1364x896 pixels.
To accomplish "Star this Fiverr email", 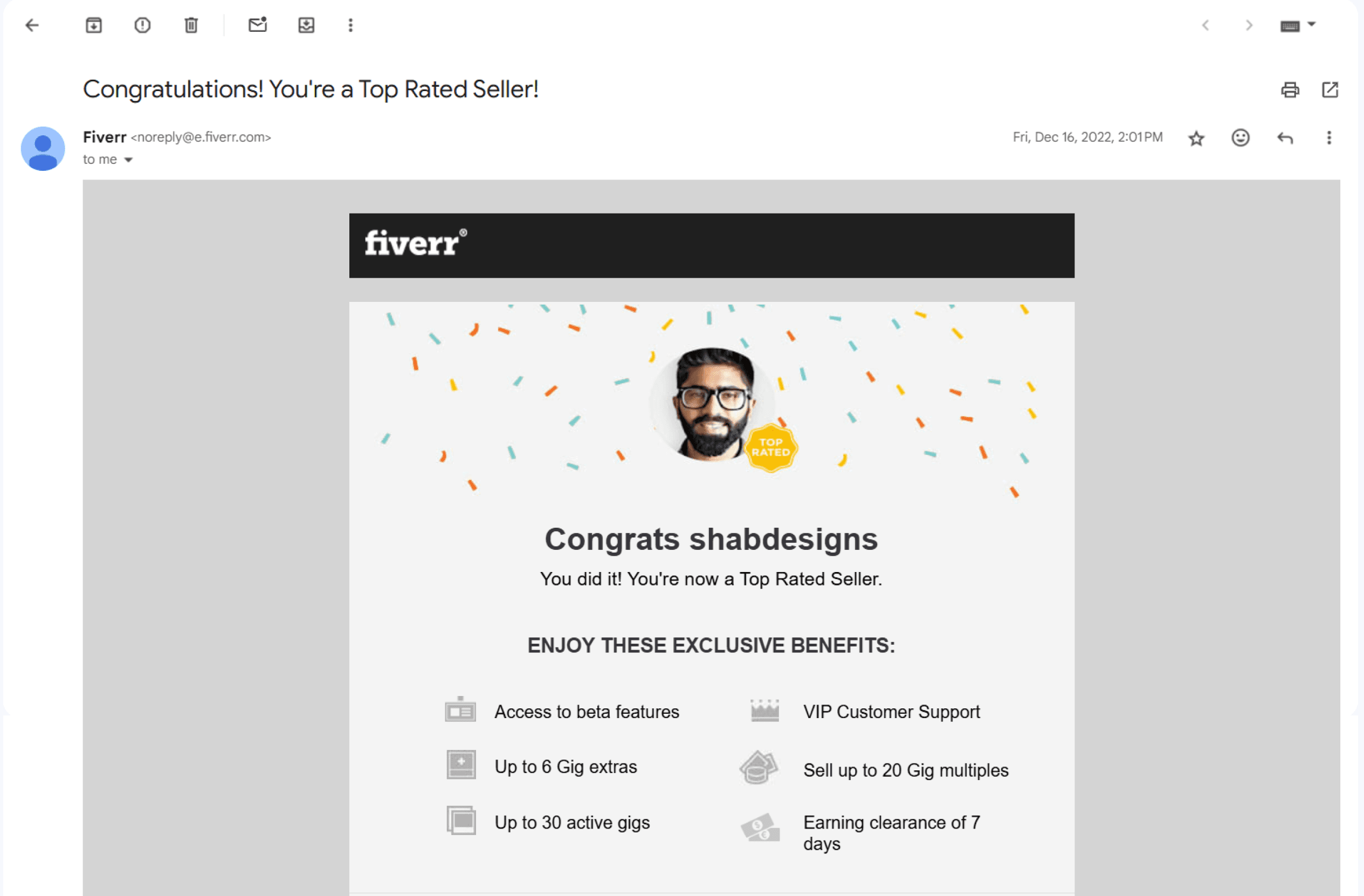I will pyautogui.click(x=1196, y=138).
